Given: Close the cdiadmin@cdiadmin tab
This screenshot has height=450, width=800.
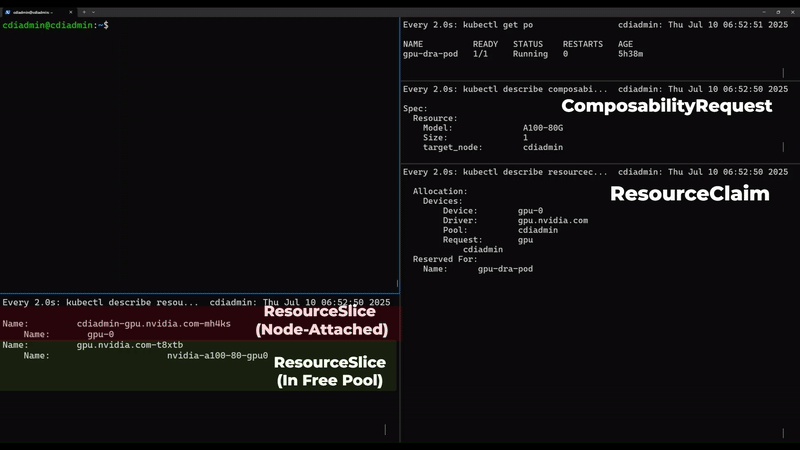Looking at the screenshot, I should [73, 11].
